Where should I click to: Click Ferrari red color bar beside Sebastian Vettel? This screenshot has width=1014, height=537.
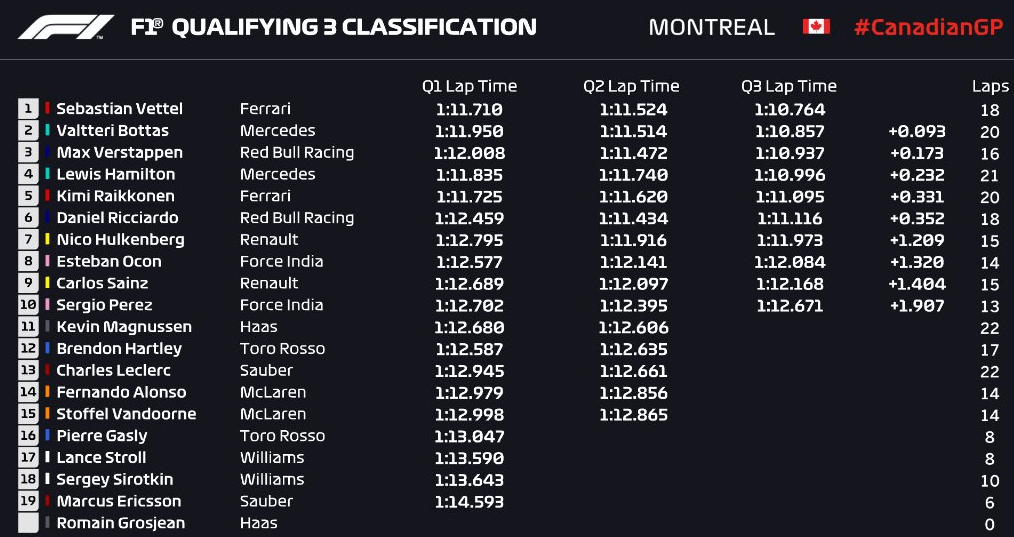[47, 108]
